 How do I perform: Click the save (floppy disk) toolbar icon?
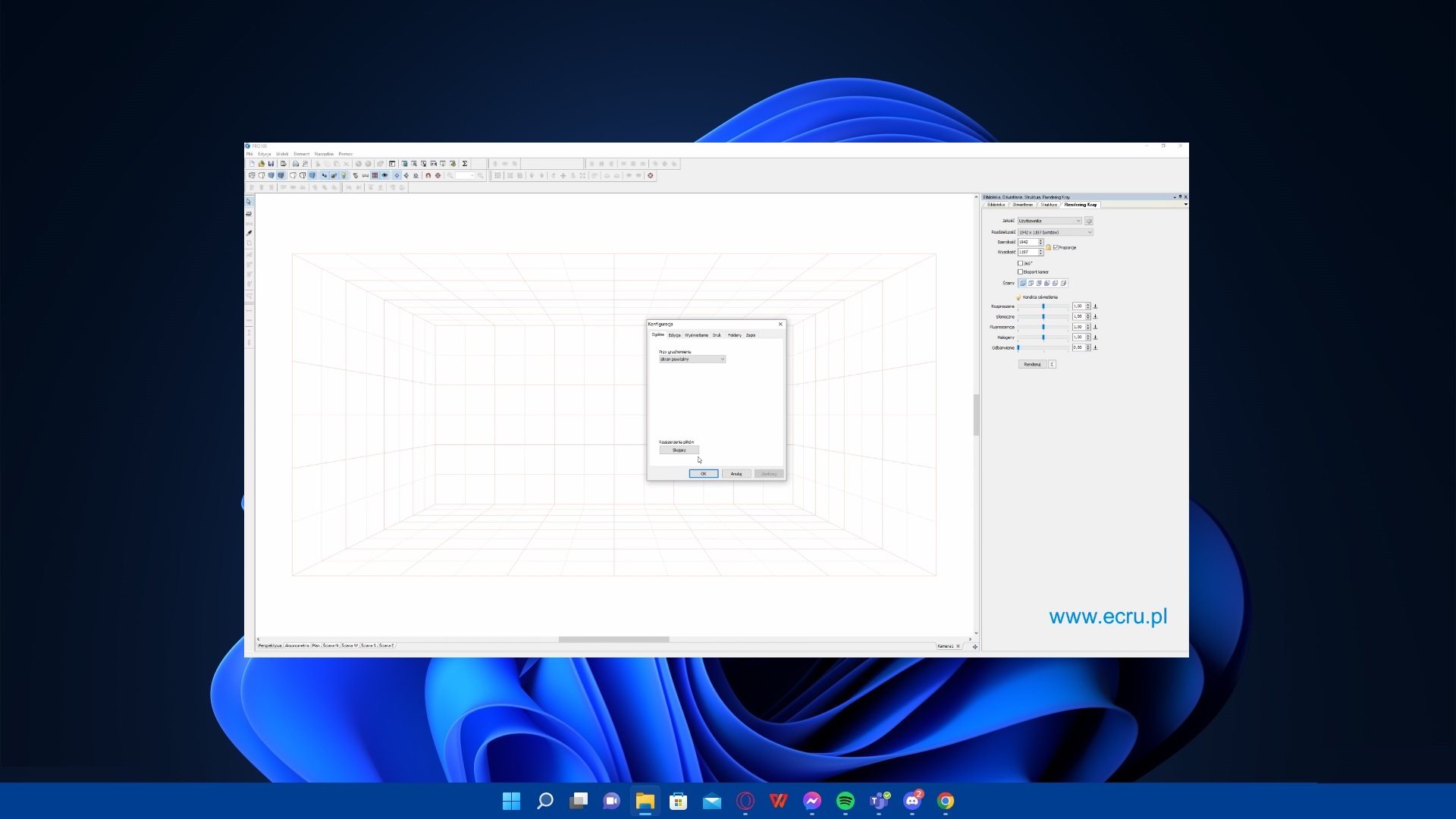[271, 164]
